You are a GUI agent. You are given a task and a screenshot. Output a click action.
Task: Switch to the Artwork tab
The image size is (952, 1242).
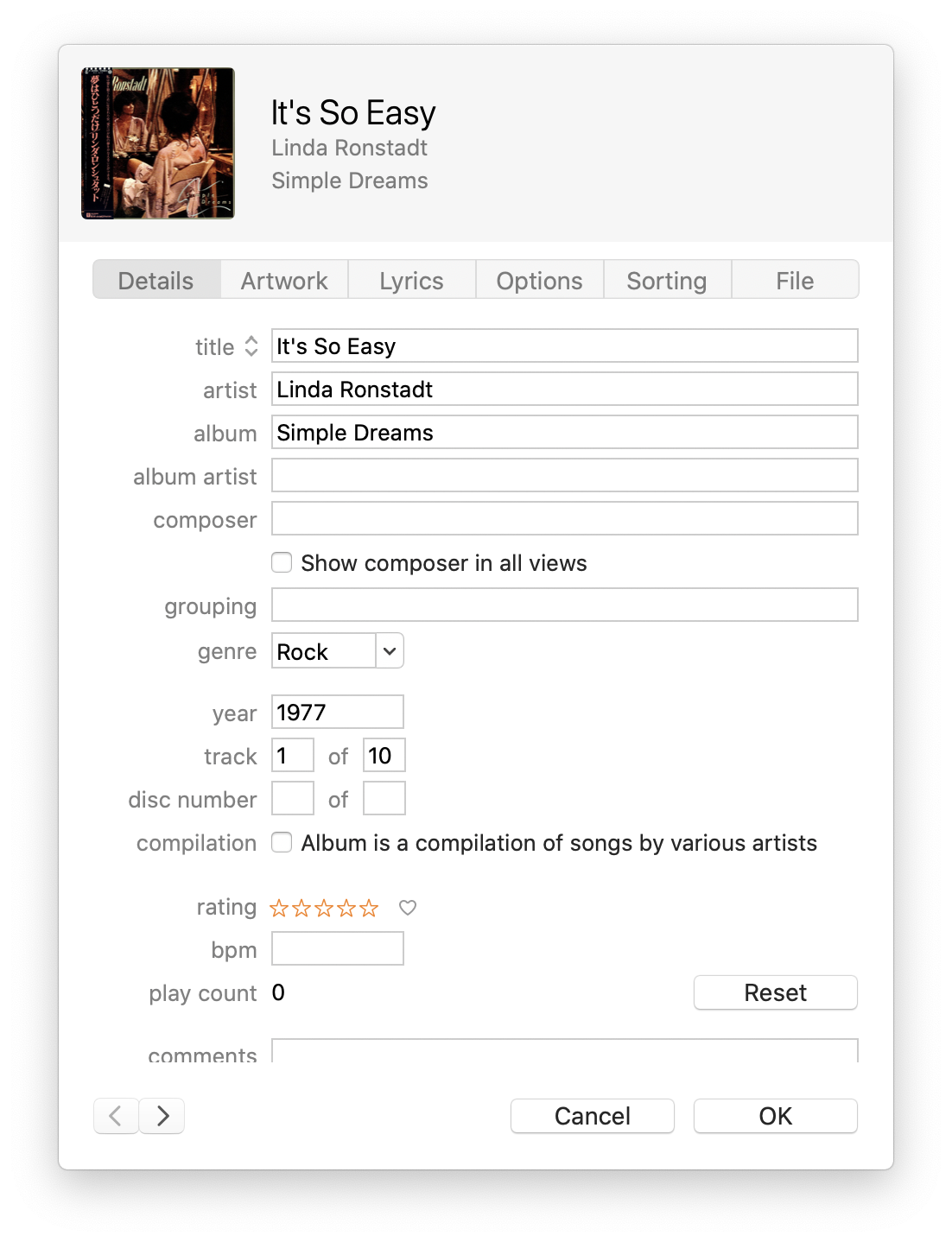coord(284,280)
